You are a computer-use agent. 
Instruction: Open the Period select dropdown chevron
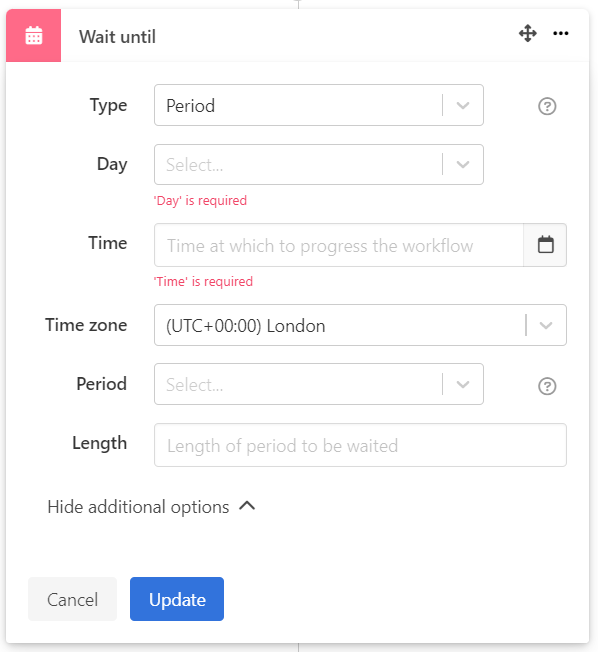tap(463, 384)
